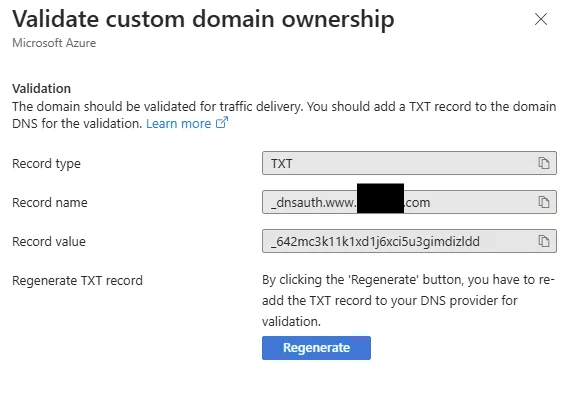
Task: Click the Record type label
Action: point(46,164)
